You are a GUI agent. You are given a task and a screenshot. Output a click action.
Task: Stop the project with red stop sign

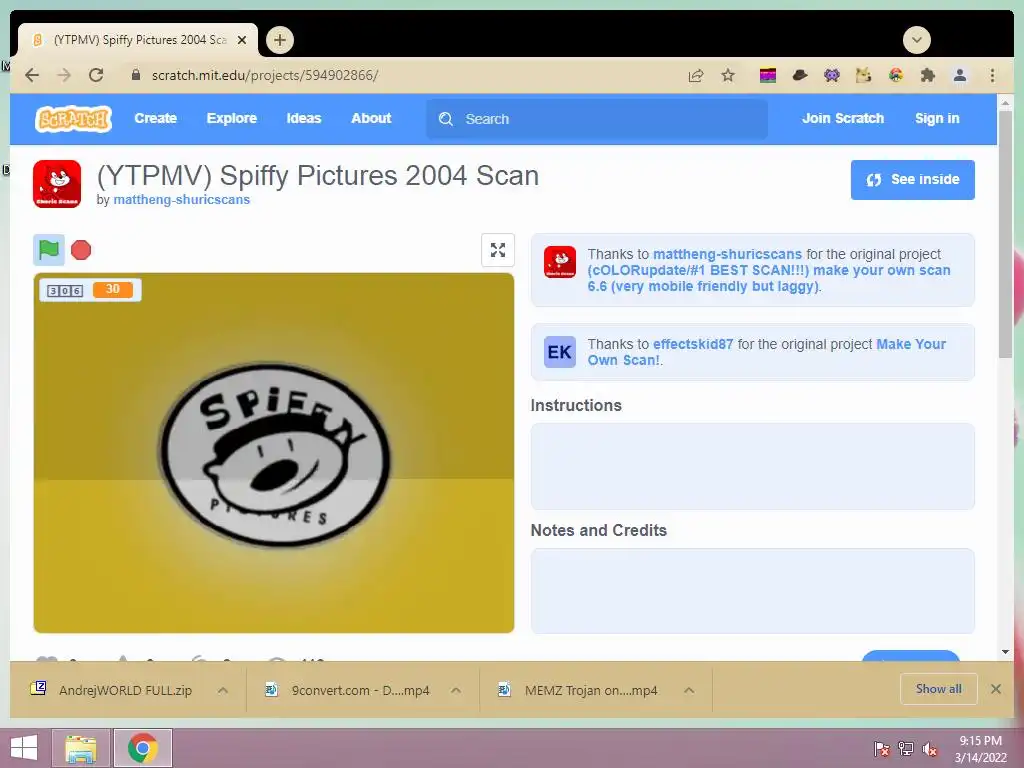[x=81, y=250]
